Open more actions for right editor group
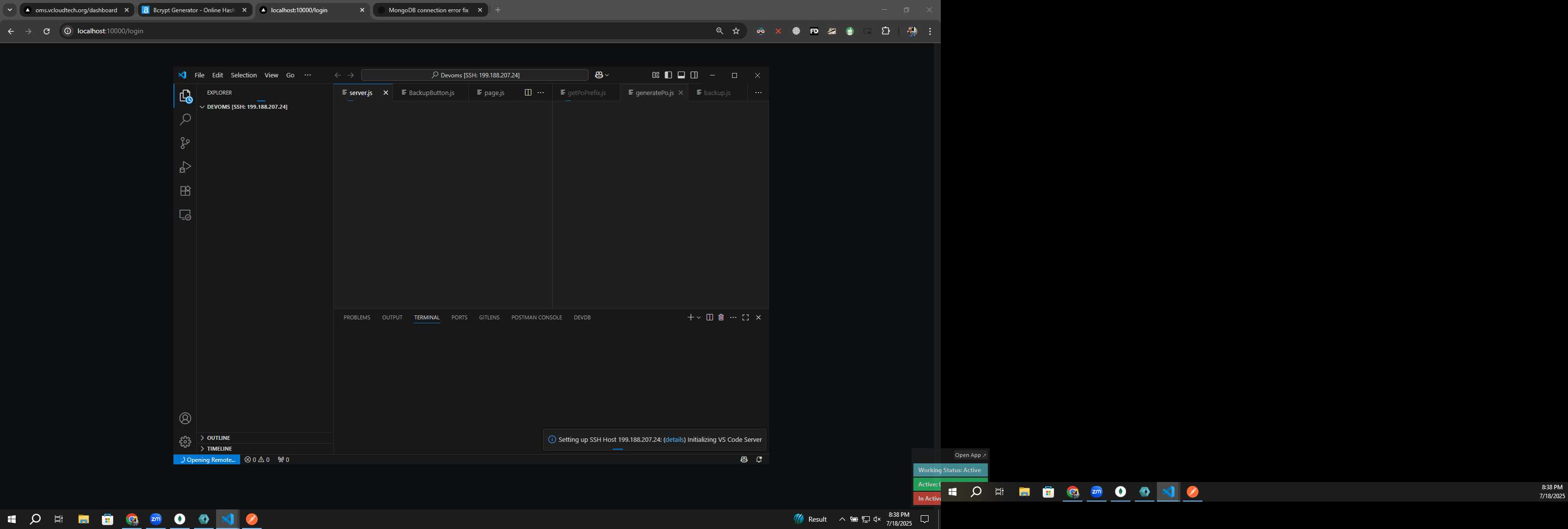Image resolution: width=1568 pixels, height=529 pixels. tap(758, 93)
